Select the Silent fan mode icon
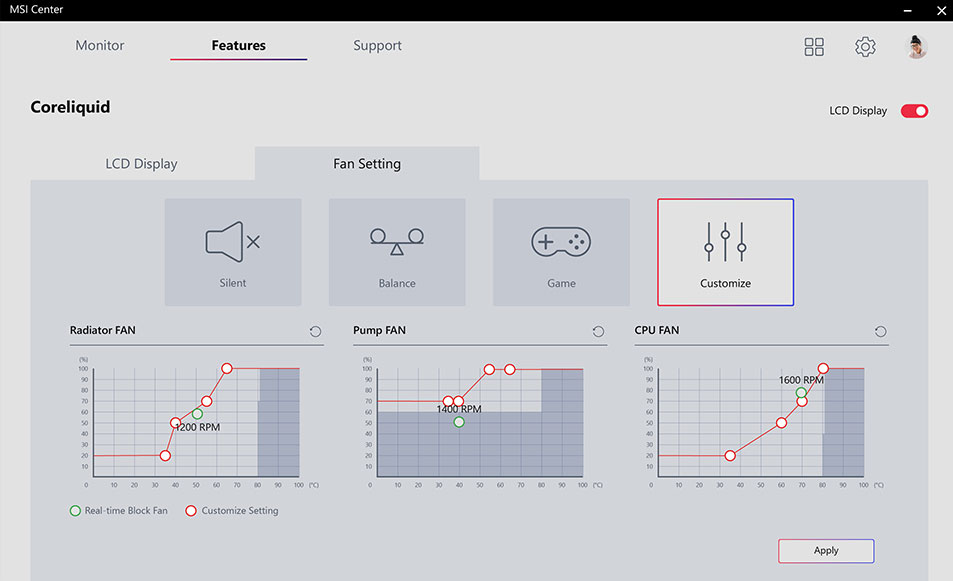This screenshot has height=581, width=953. 233,243
